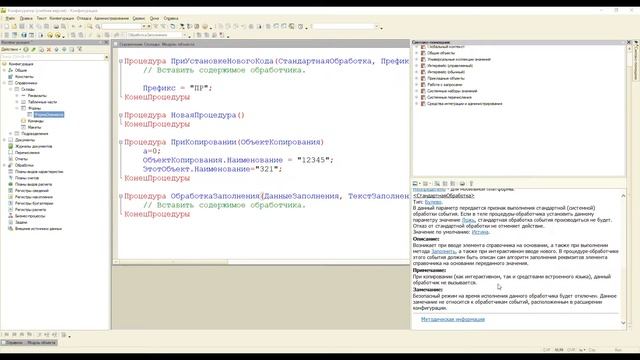Follow the Истина link in help text
Image resolution: width=640 pixels, height=360 pixels.
pos(480,232)
